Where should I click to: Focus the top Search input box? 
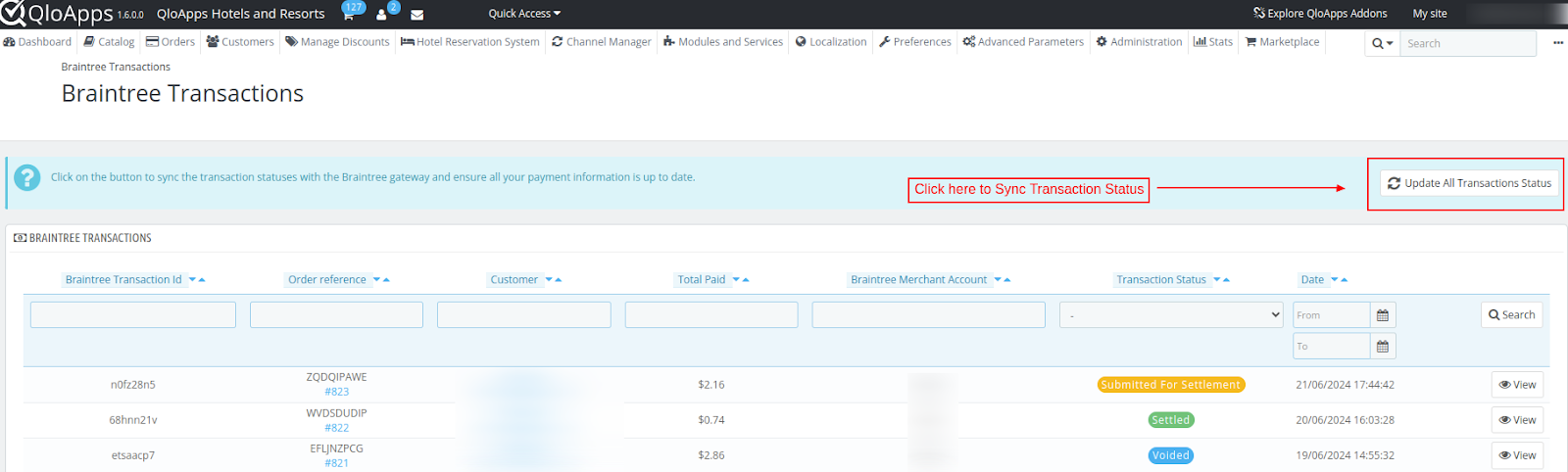click(x=1468, y=43)
